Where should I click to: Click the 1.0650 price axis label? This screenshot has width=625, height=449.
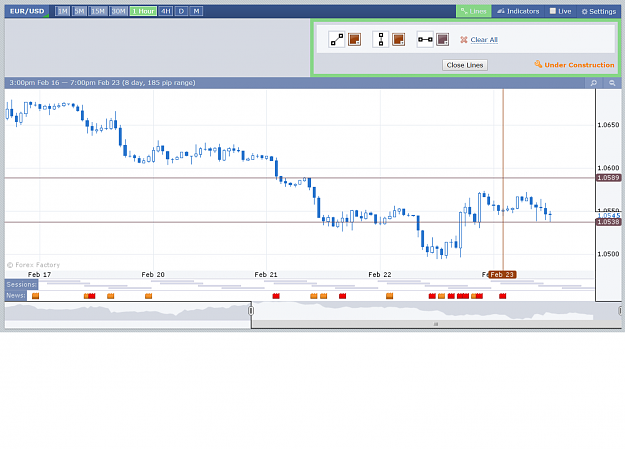click(x=608, y=125)
